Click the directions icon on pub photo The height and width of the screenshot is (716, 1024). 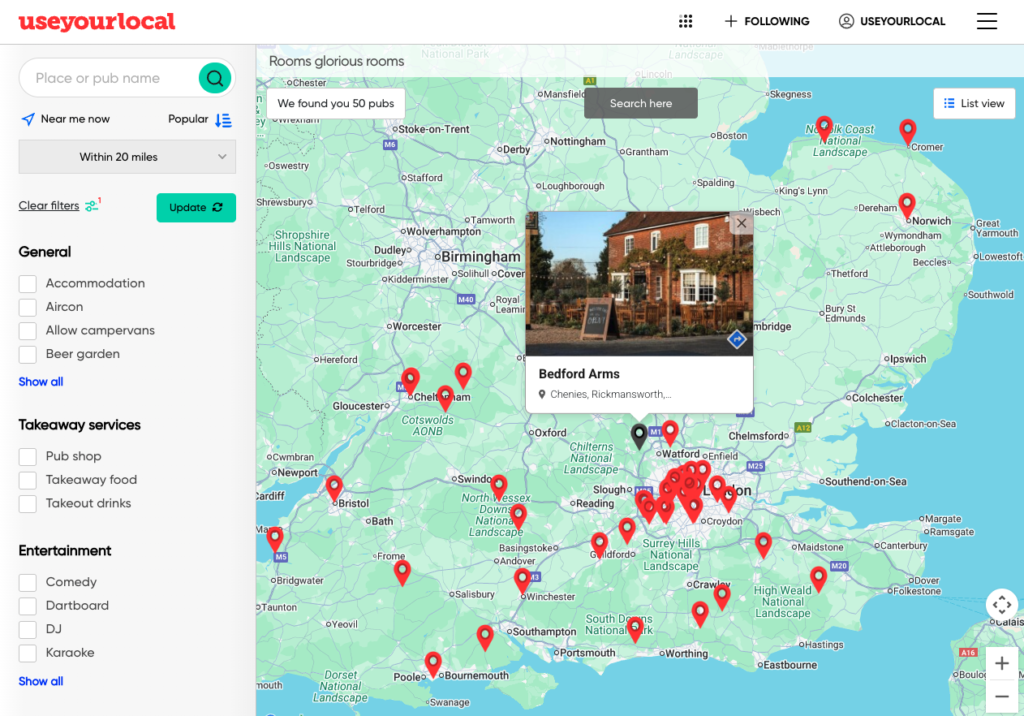736,340
